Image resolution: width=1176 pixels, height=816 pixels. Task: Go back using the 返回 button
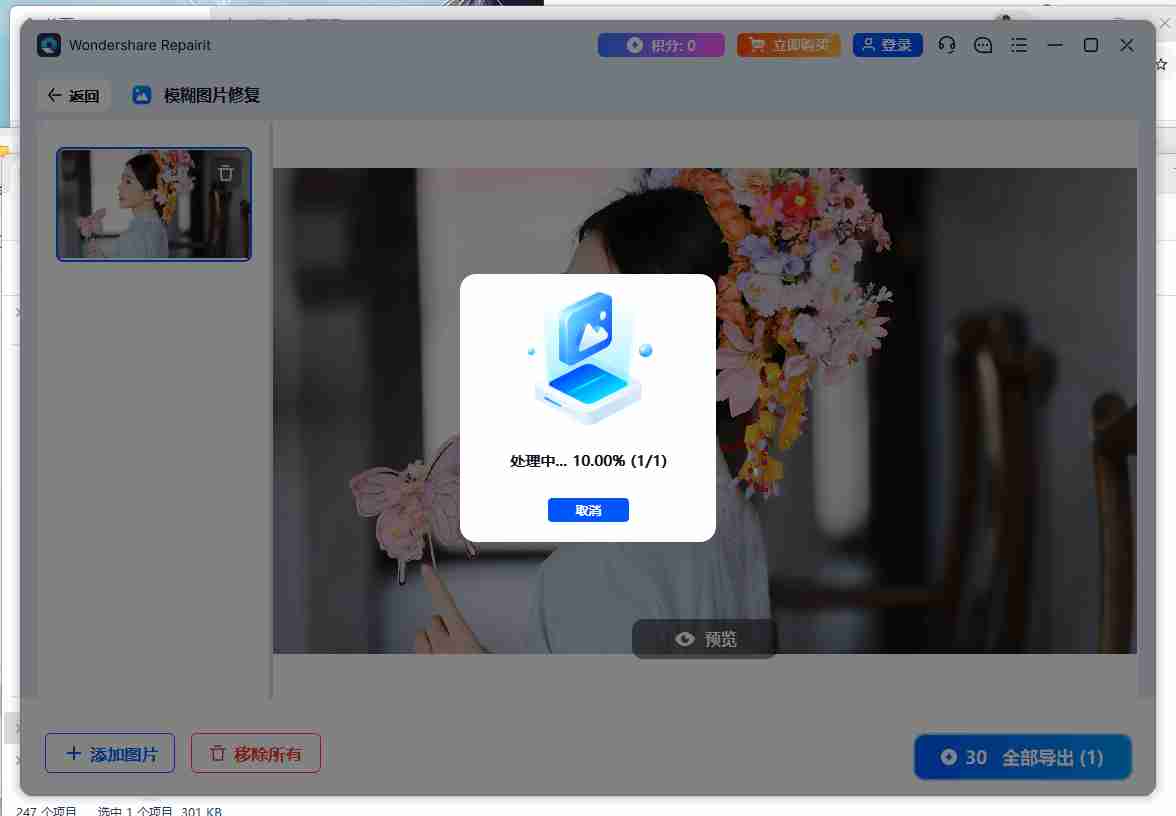pos(73,96)
